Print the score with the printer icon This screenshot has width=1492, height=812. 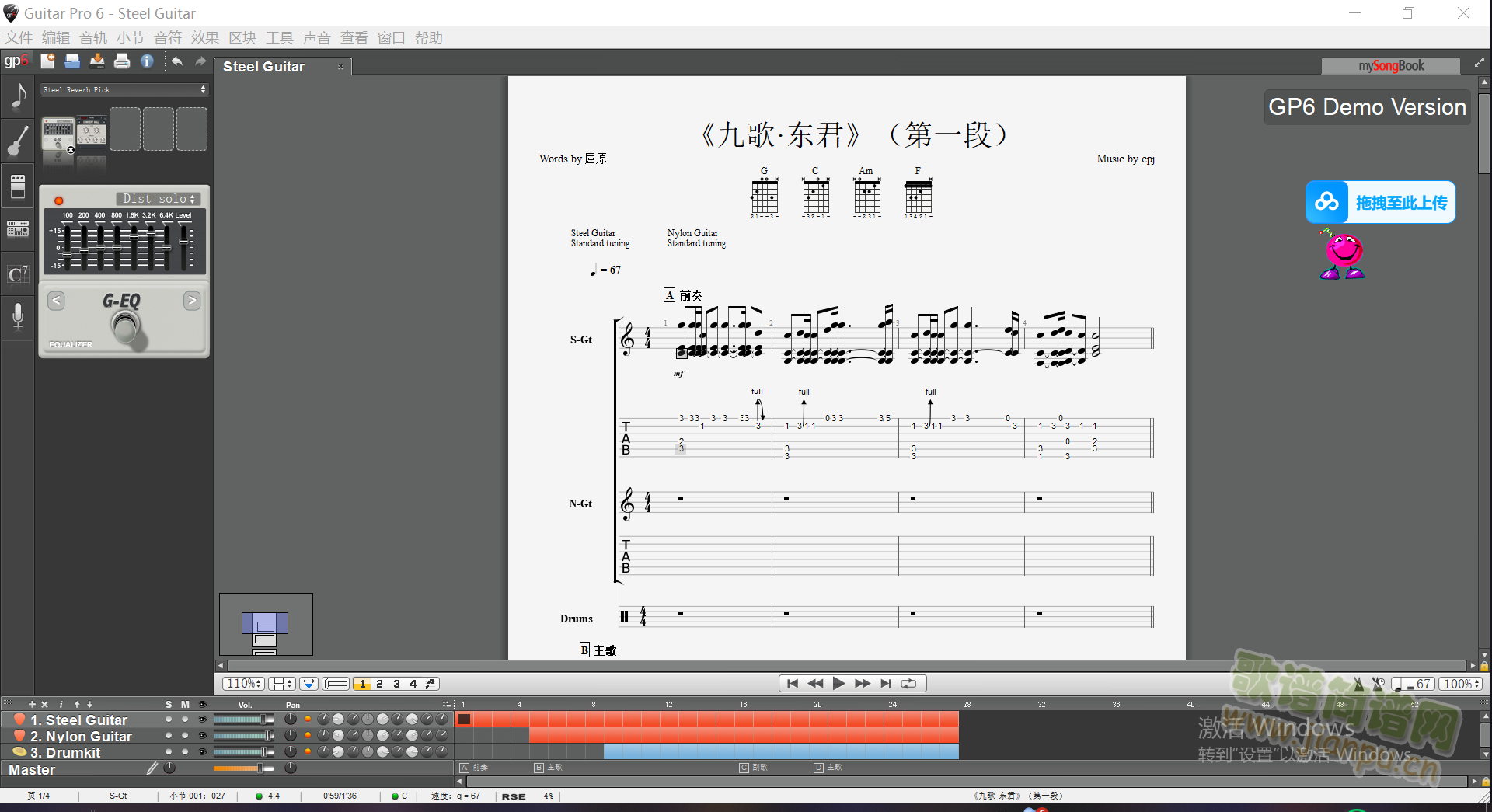(x=122, y=61)
